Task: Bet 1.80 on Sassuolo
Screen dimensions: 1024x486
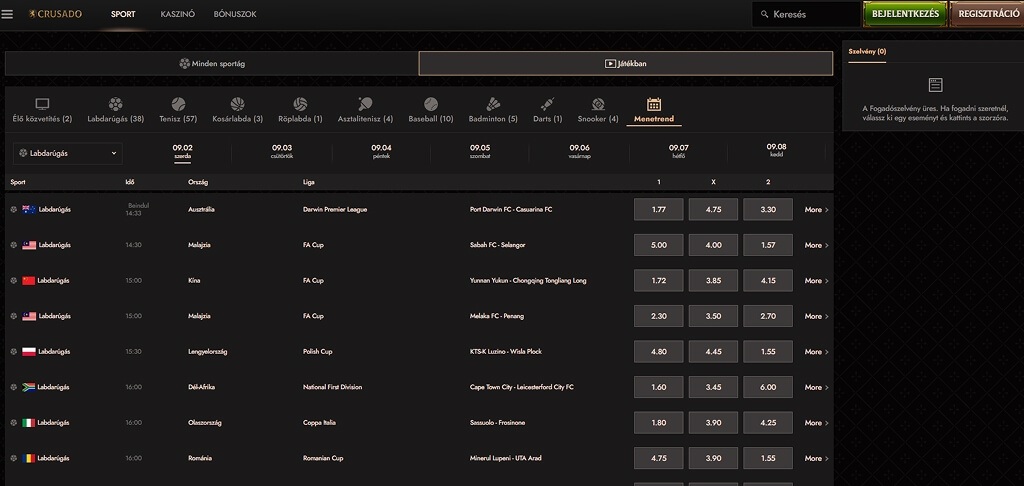Action: (x=659, y=423)
